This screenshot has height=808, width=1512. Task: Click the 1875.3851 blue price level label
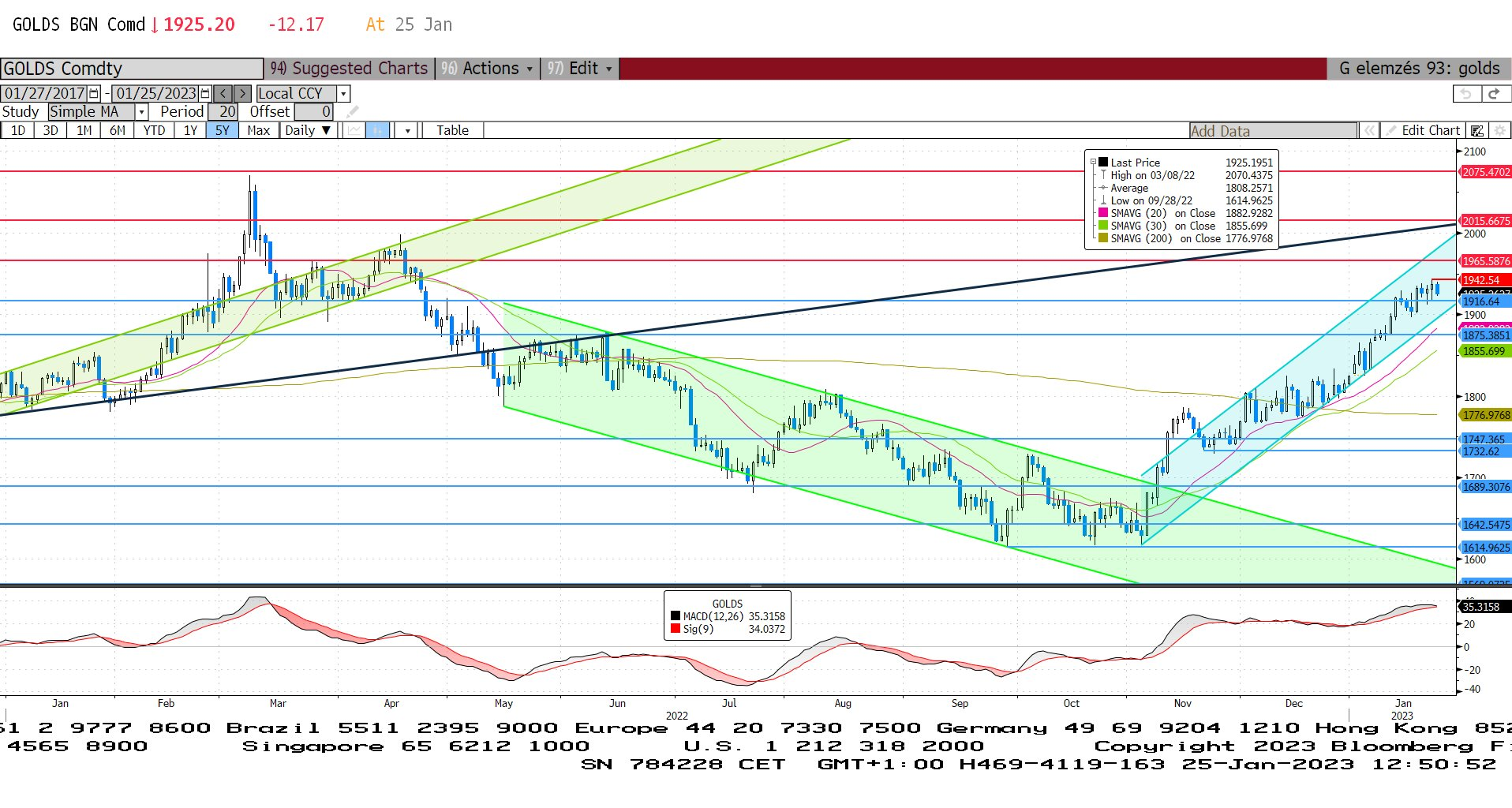pos(1485,335)
